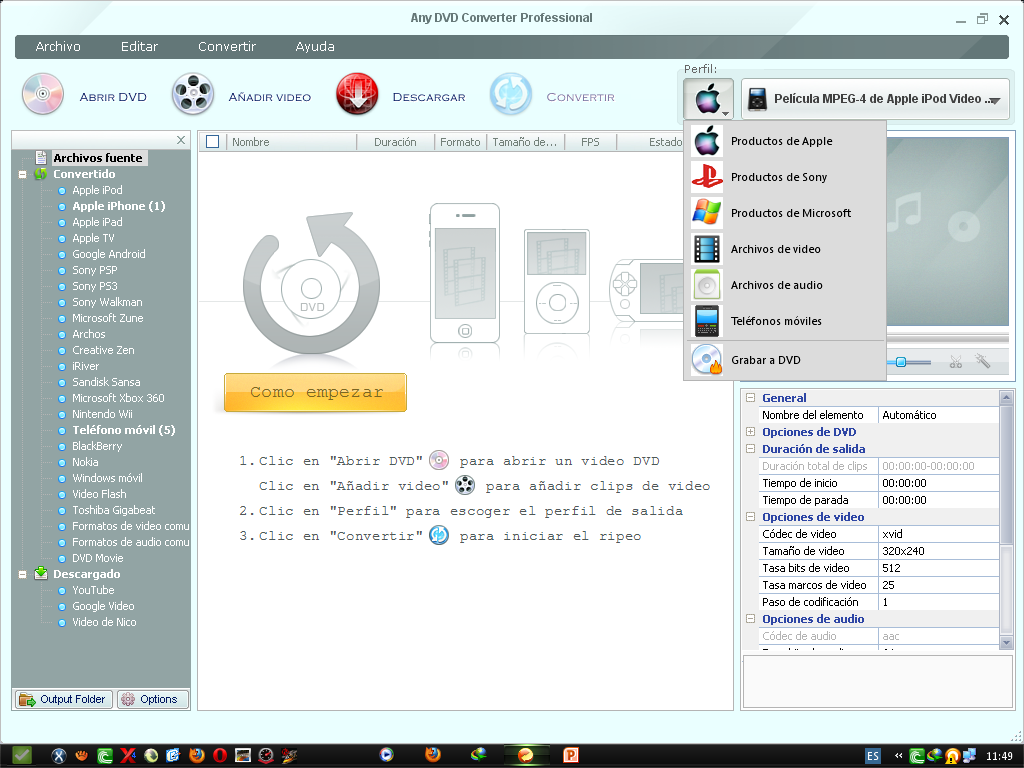Open the Convertir menu

click(227, 46)
